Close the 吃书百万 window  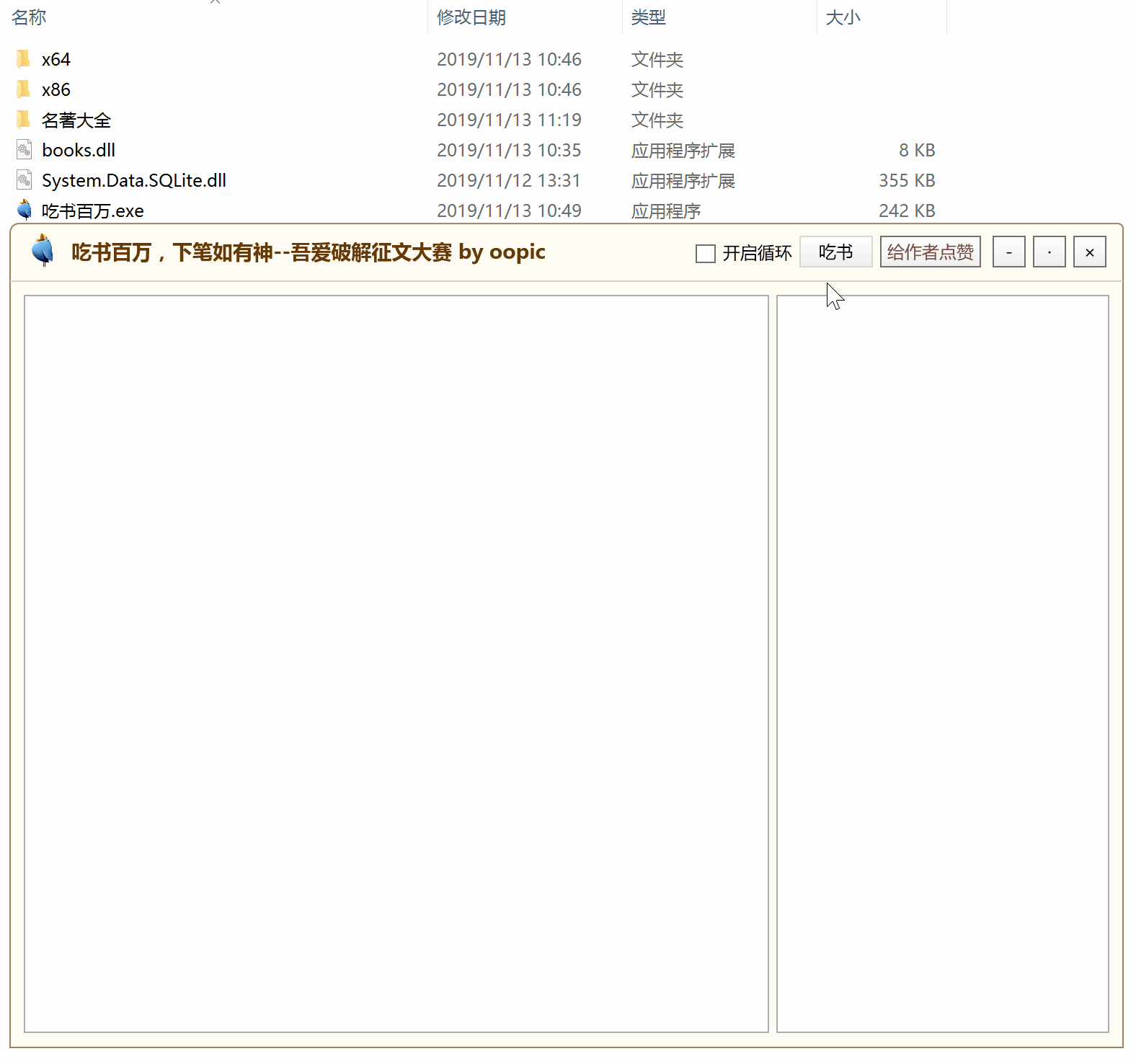(1090, 252)
